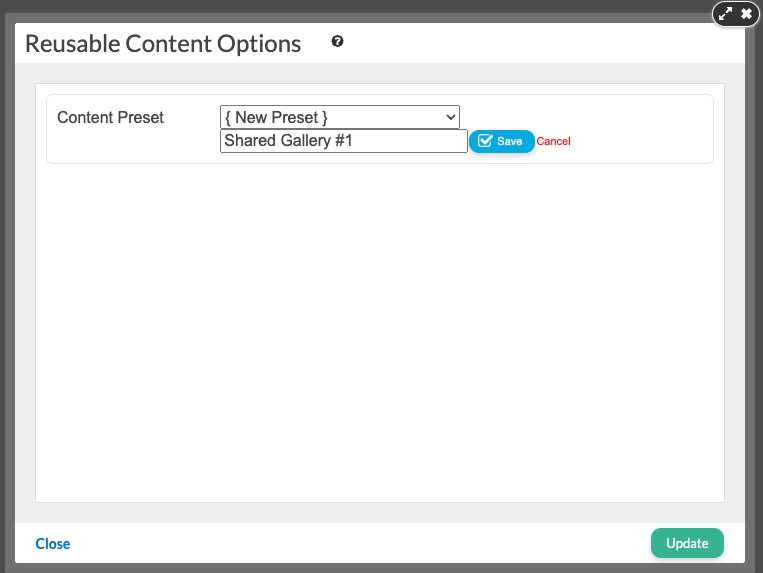Image resolution: width=763 pixels, height=573 pixels.
Task: Expand the dialog to full screen
Action: (727, 14)
